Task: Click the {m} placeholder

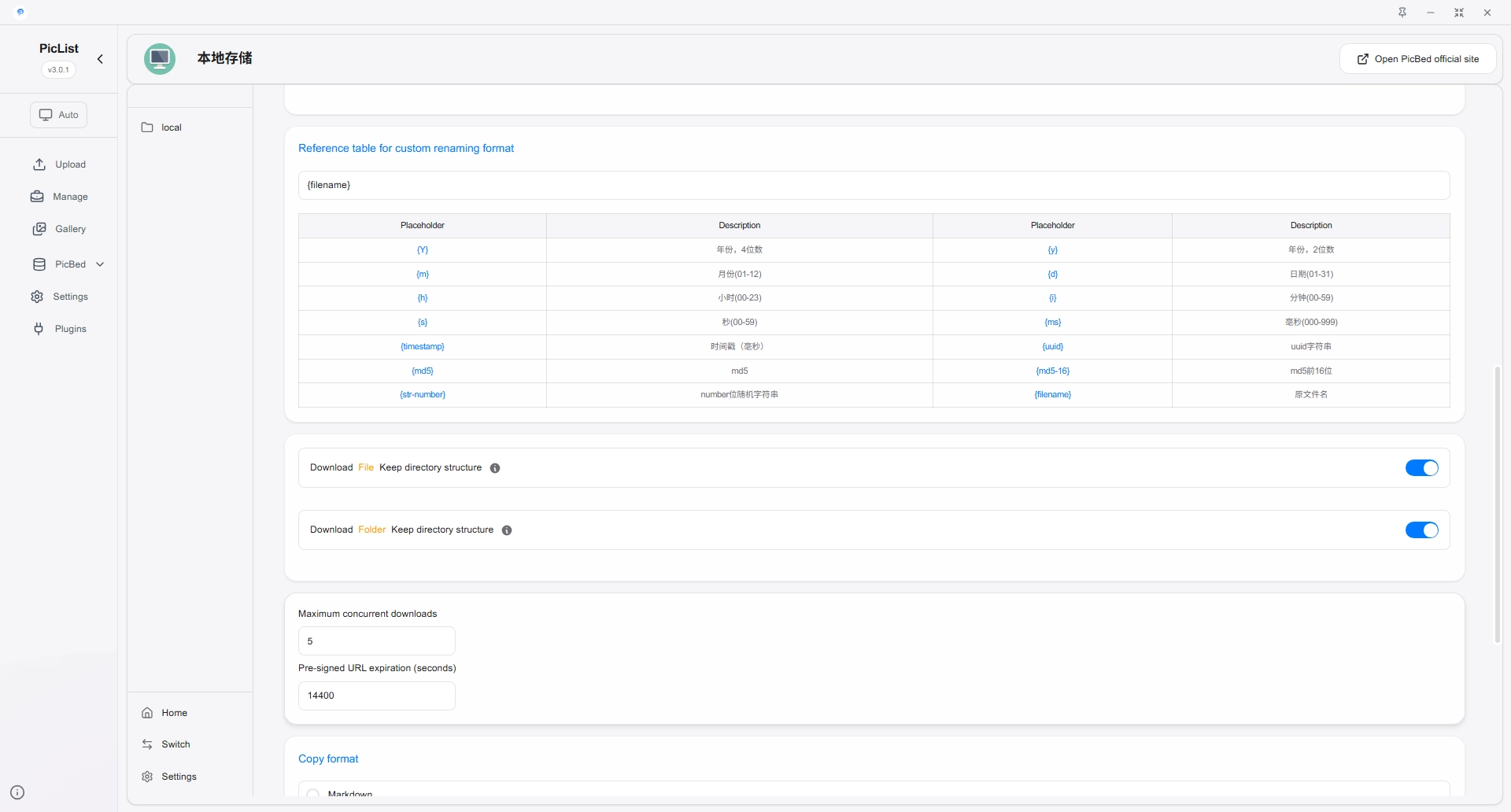Action: pos(423,275)
